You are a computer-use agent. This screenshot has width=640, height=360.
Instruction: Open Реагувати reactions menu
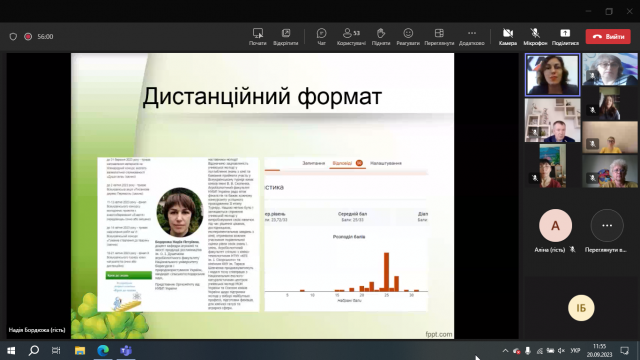(x=408, y=37)
